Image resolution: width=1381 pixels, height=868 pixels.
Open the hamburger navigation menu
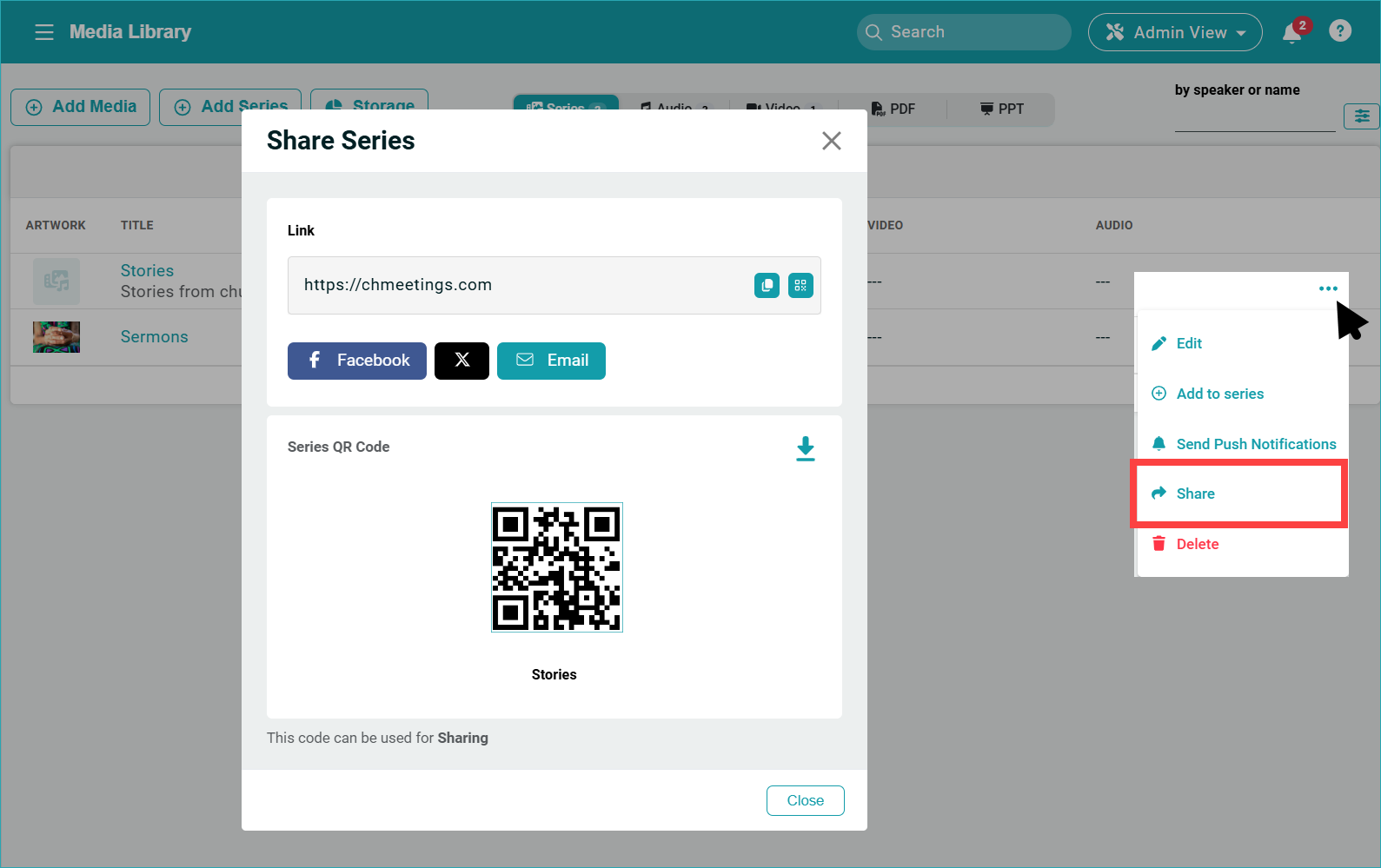43,32
